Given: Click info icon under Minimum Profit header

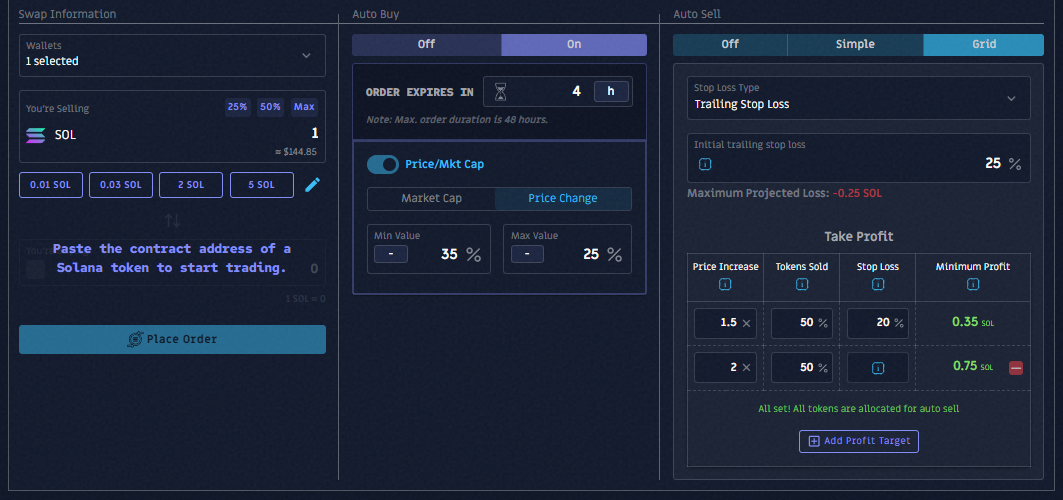Looking at the screenshot, I should coord(973,285).
